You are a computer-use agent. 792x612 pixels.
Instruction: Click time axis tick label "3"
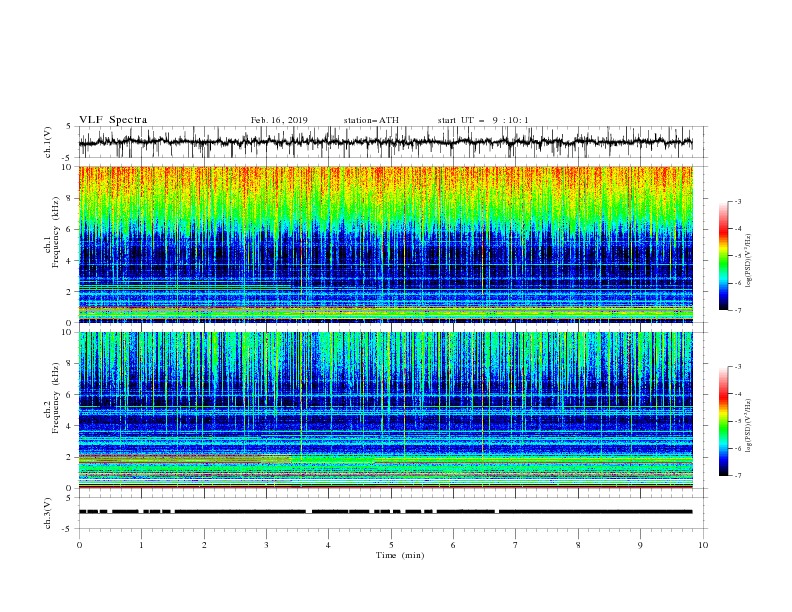coord(266,545)
